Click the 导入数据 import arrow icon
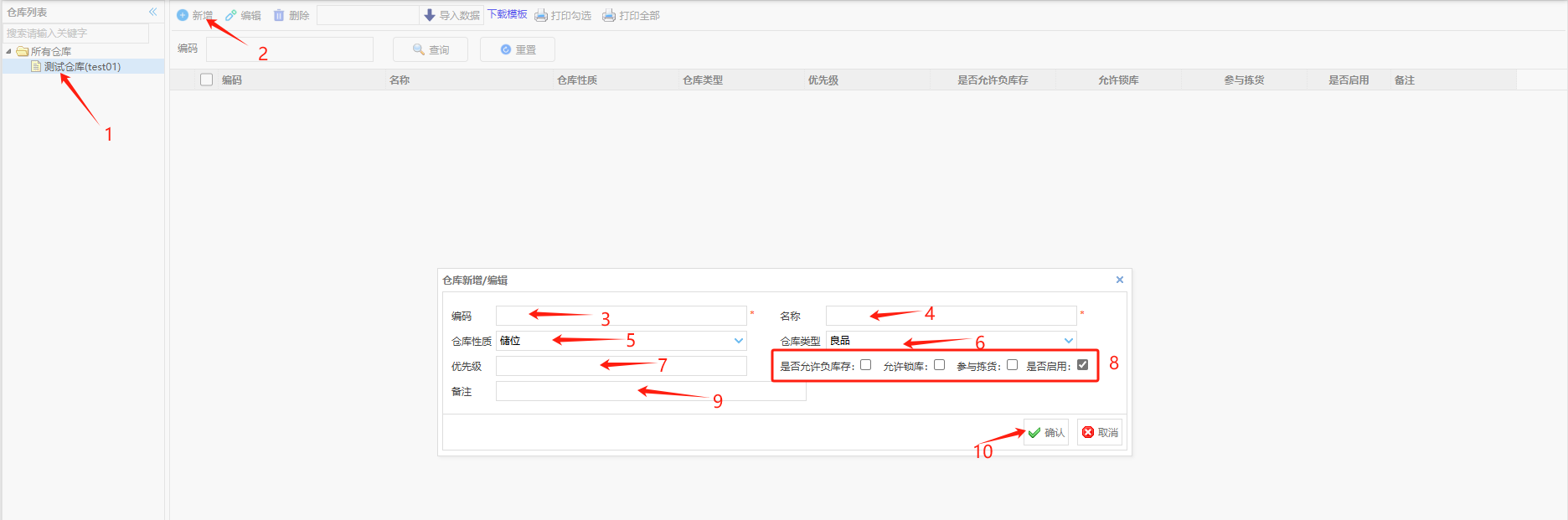Image resolution: width=1568 pixels, height=520 pixels. tap(430, 15)
